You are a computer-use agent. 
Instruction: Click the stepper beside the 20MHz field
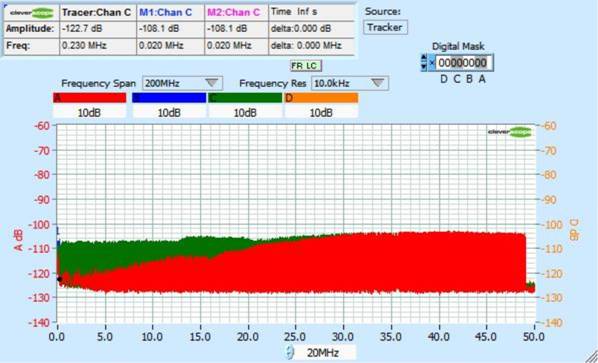coord(290,352)
